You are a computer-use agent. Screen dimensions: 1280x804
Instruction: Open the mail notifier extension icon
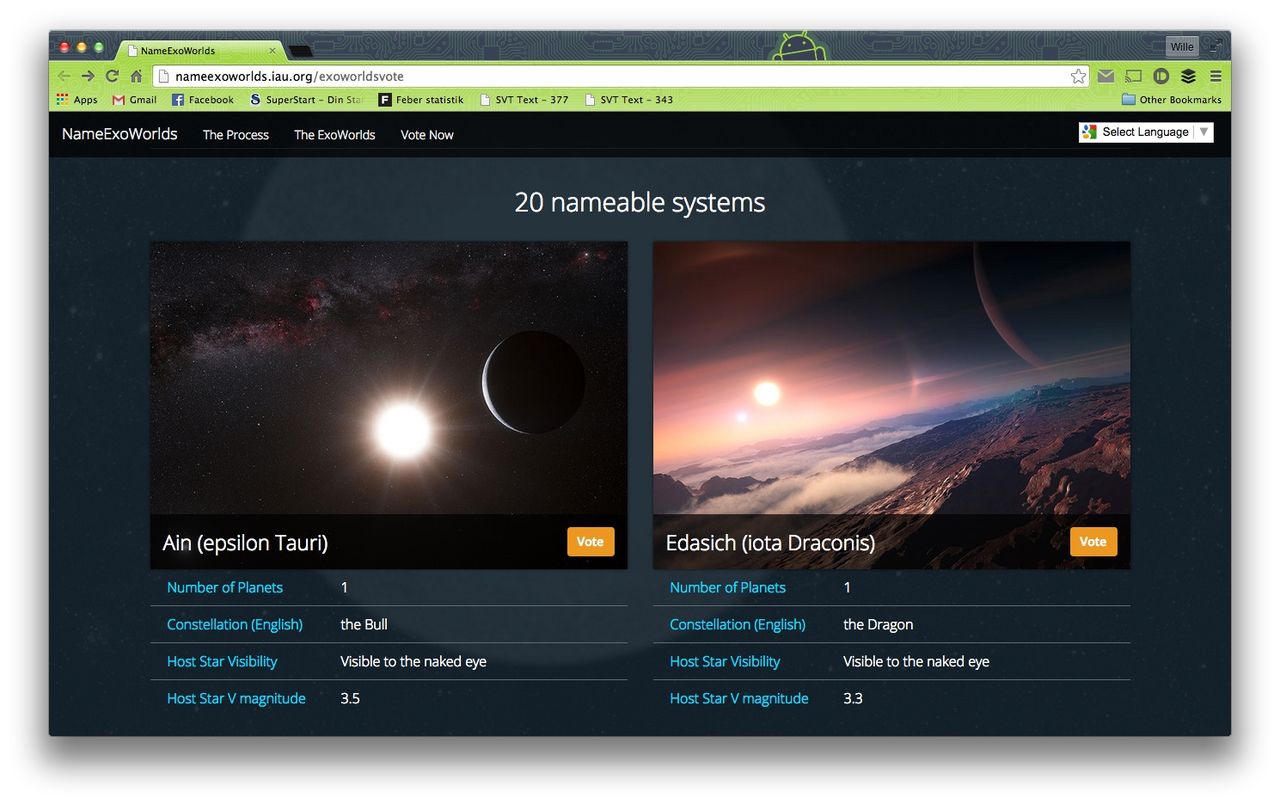[x=1105, y=75]
